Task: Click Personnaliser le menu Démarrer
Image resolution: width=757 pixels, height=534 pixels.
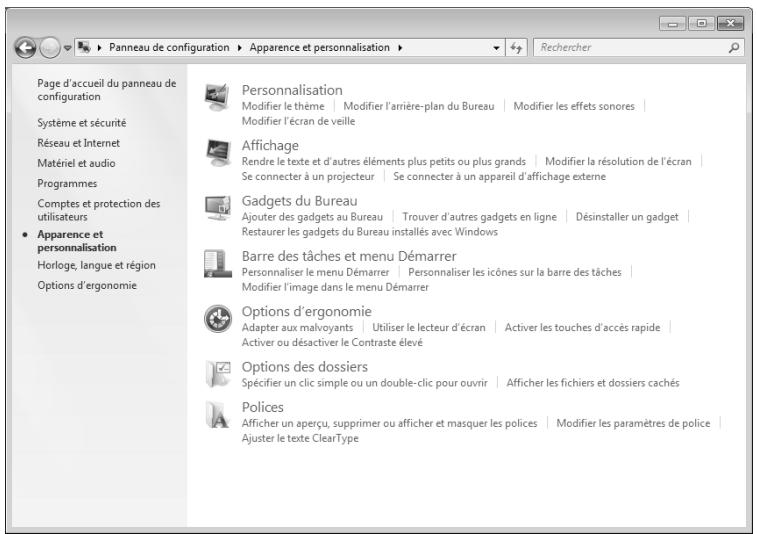Action: (x=315, y=272)
